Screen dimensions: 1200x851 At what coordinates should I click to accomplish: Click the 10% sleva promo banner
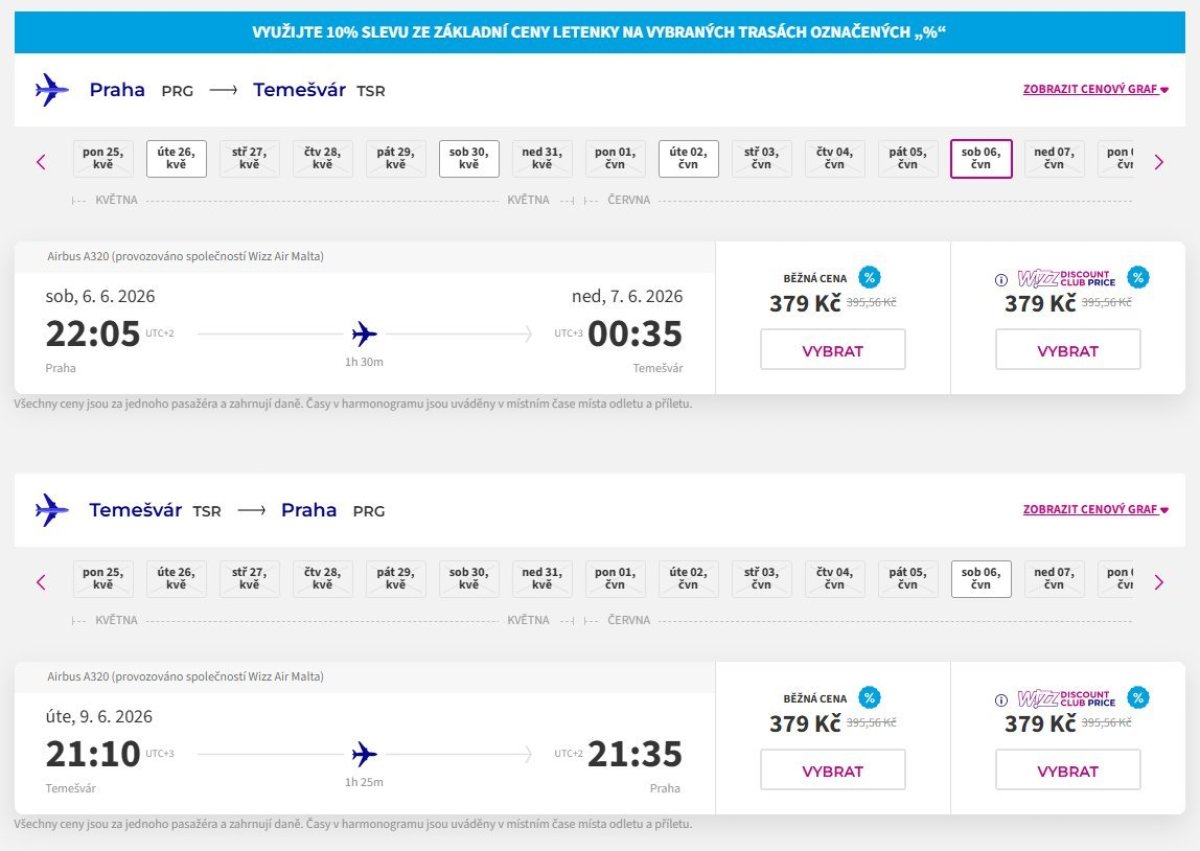600,33
